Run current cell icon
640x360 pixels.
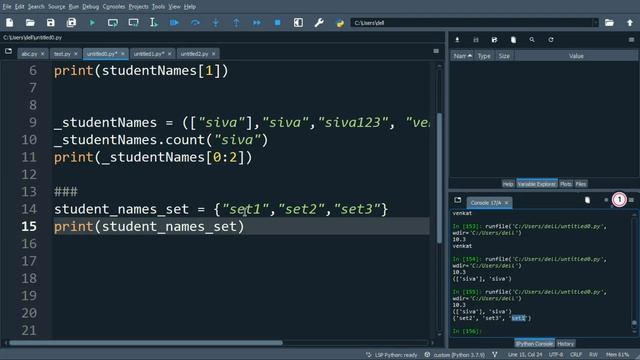(x=113, y=23)
